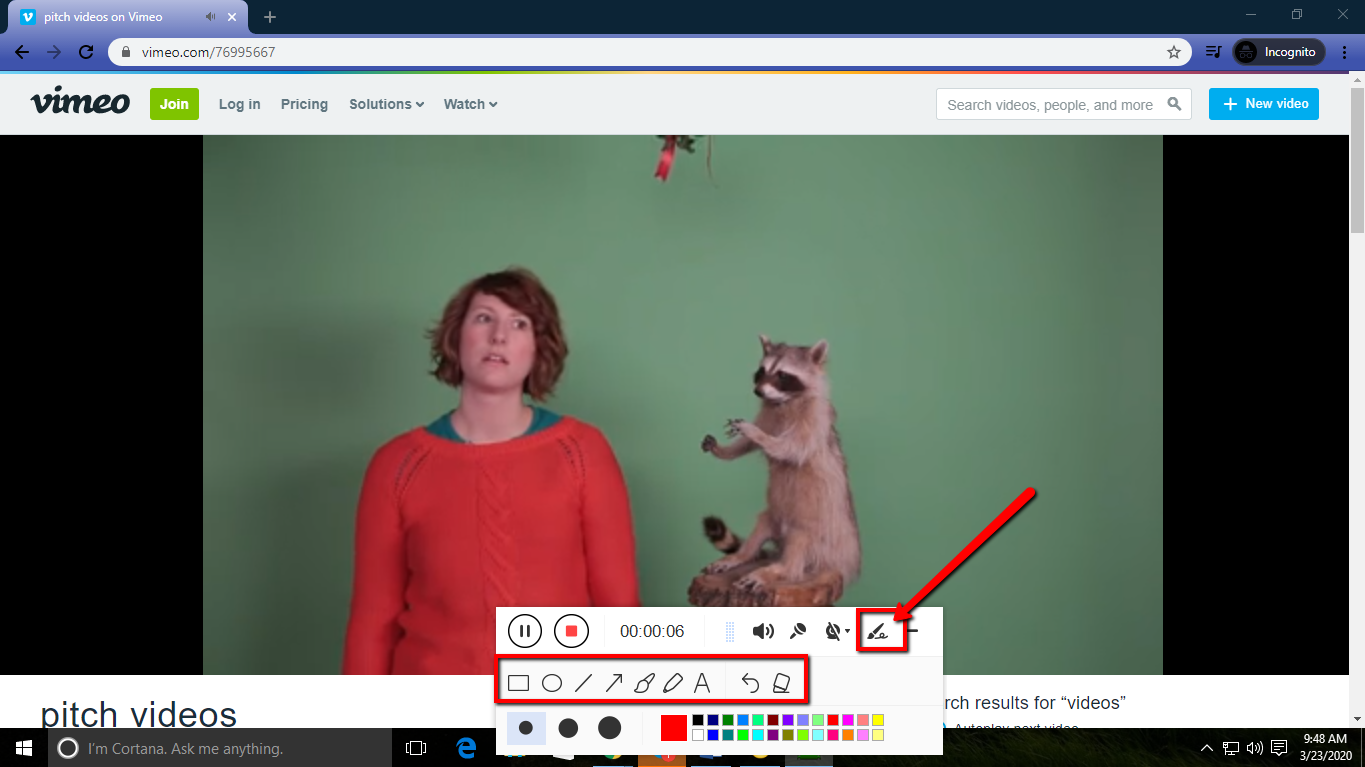Select the pitch videos on Vimeo tab
The width and height of the screenshot is (1365, 767).
(x=130, y=17)
